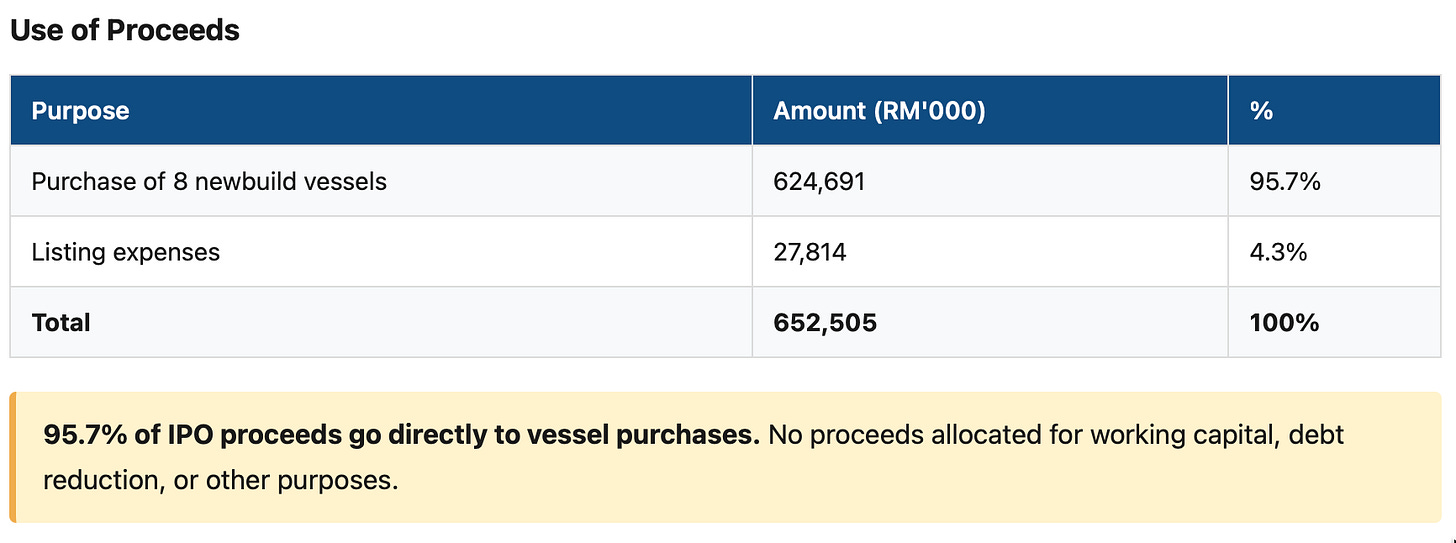Select the "Purpose" column header
1456x543 pixels.
[x=80, y=110]
